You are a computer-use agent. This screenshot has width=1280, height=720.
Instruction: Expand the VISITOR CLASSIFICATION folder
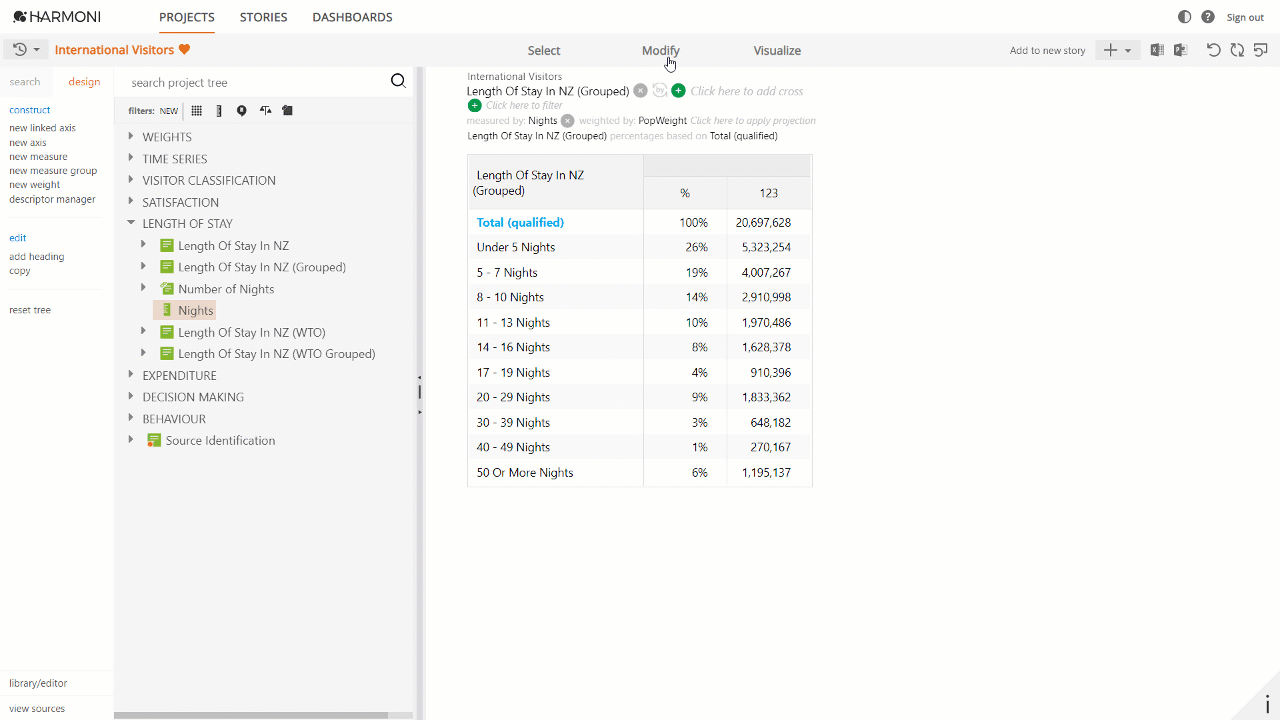(131, 180)
